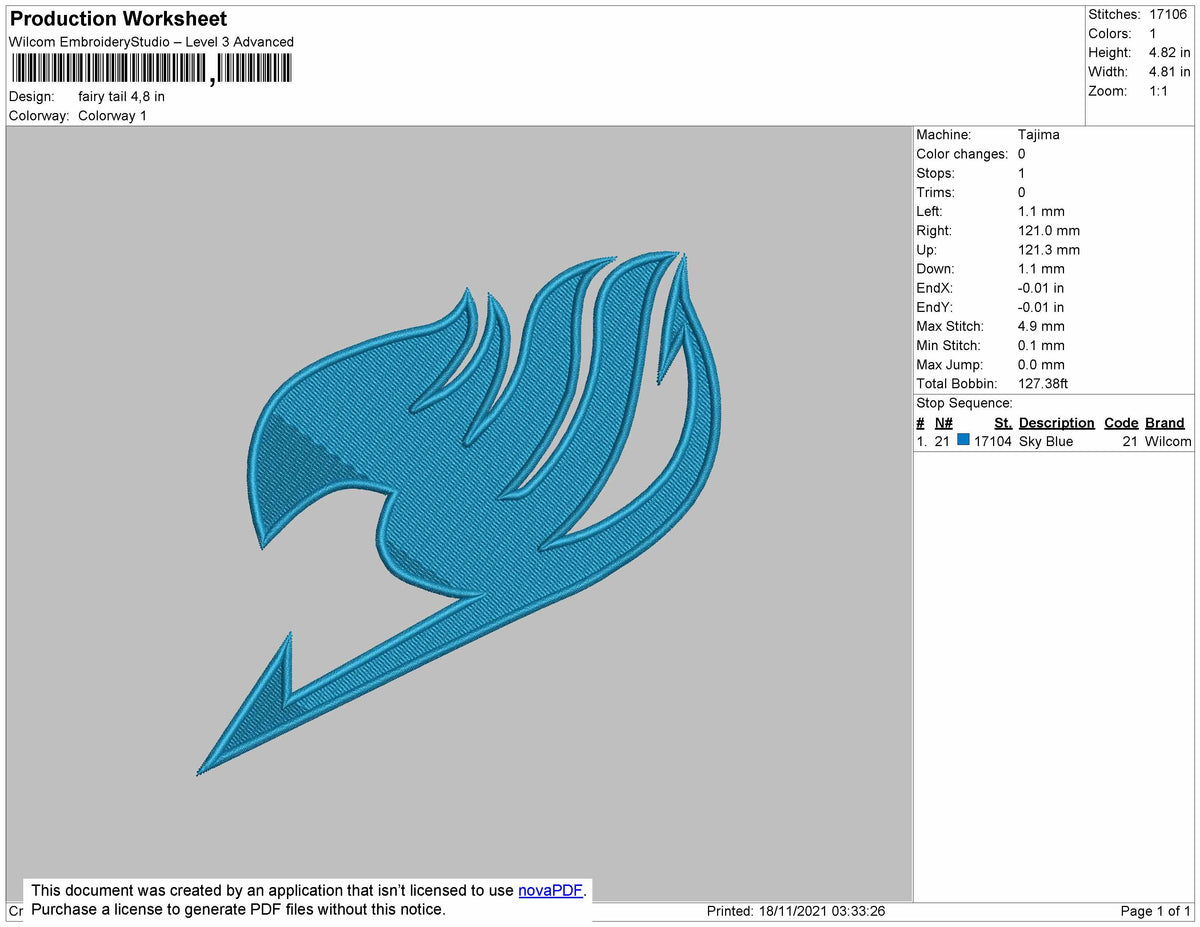Select the Stitches value 17106
This screenshot has width=1200, height=927.
[x=1168, y=15]
